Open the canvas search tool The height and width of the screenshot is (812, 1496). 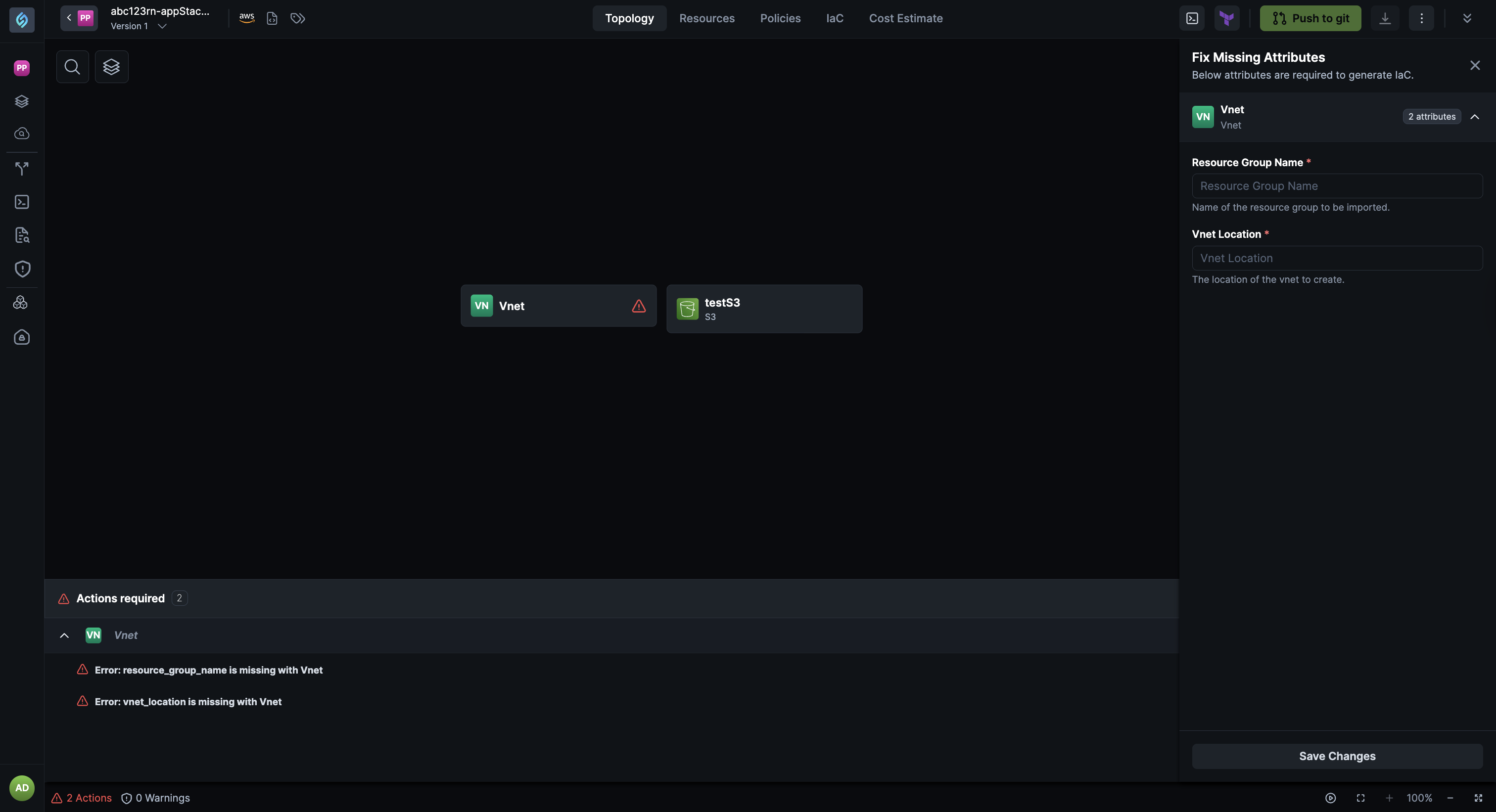(72, 67)
